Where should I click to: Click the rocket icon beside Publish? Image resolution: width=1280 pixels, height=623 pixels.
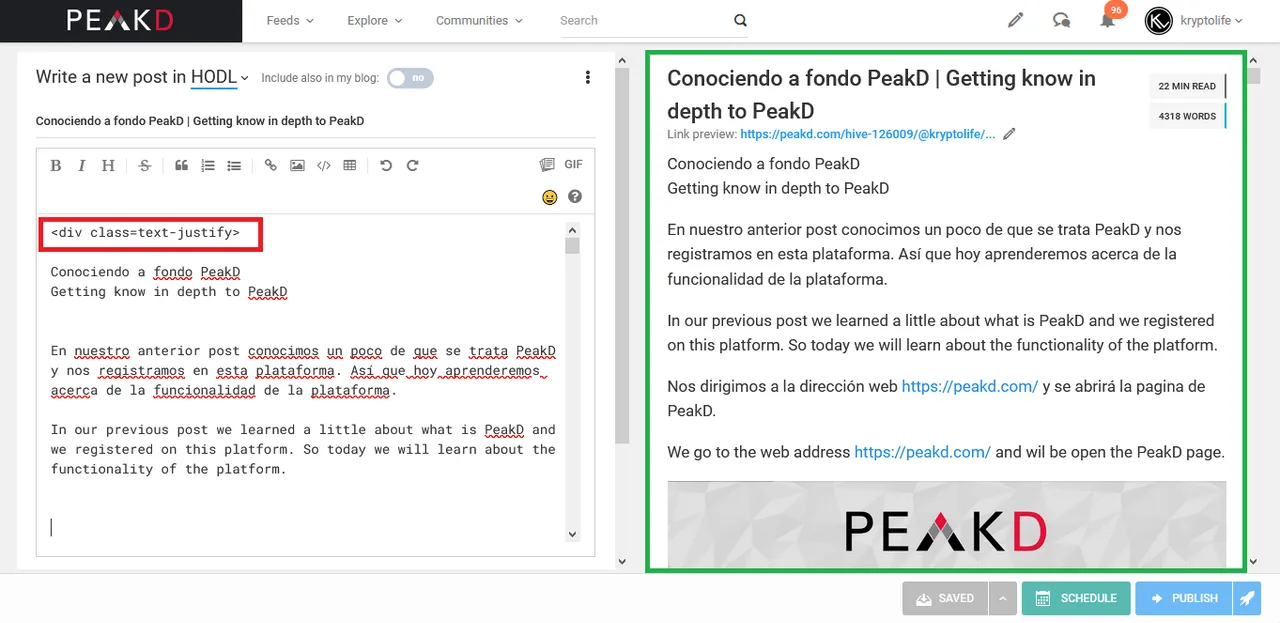(x=1247, y=598)
